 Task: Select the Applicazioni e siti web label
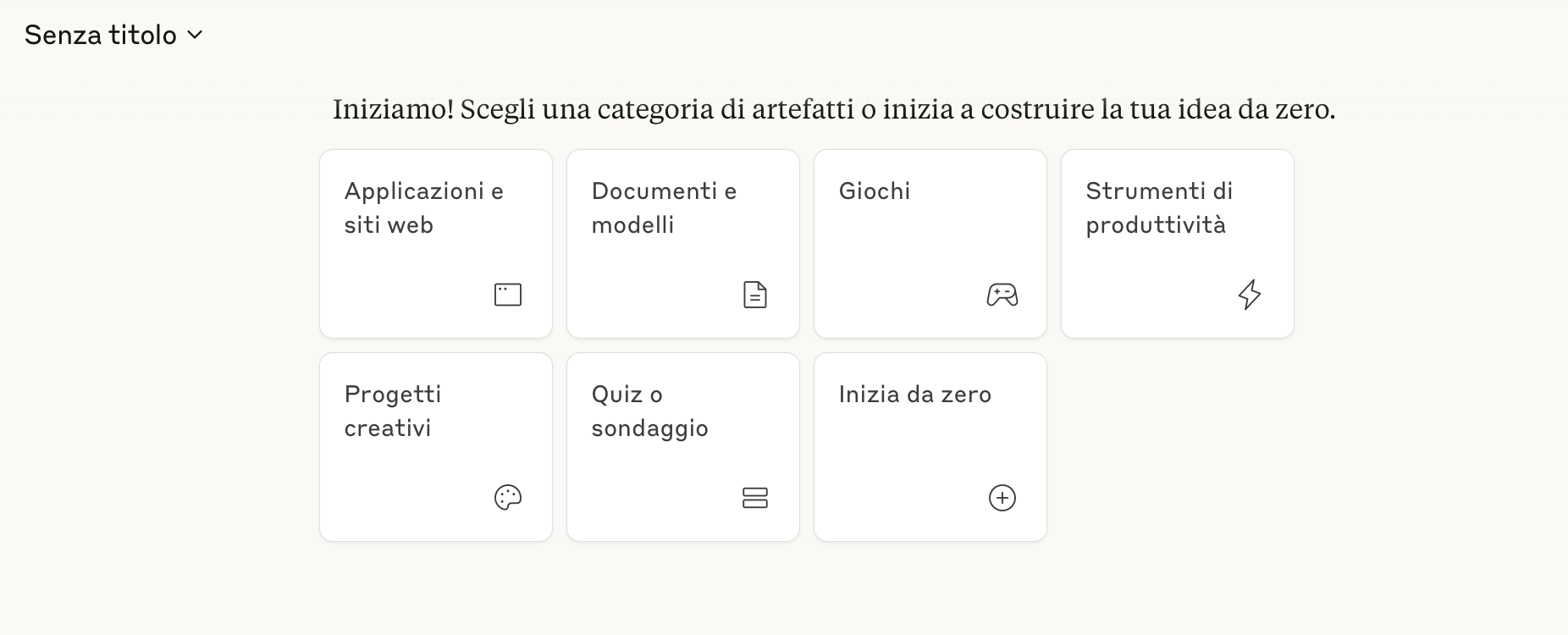(423, 208)
